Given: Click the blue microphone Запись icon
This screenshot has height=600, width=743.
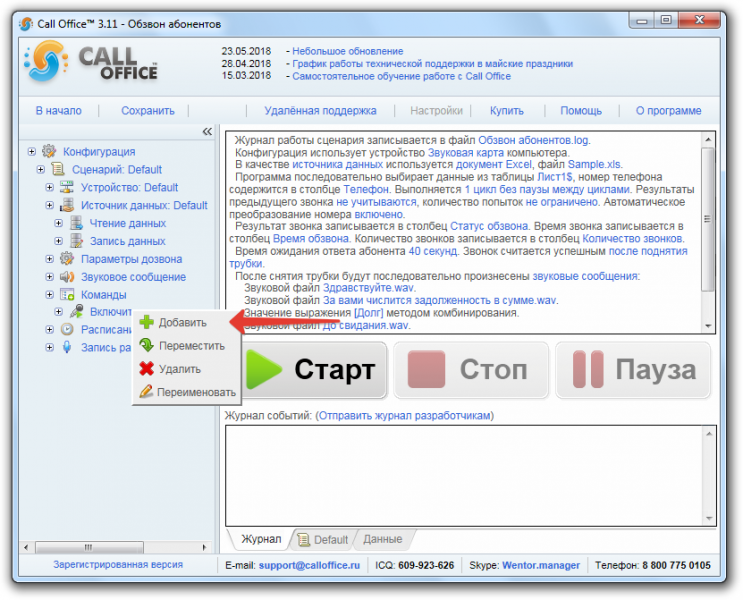Looking at the screenshot, I should 67,347.
